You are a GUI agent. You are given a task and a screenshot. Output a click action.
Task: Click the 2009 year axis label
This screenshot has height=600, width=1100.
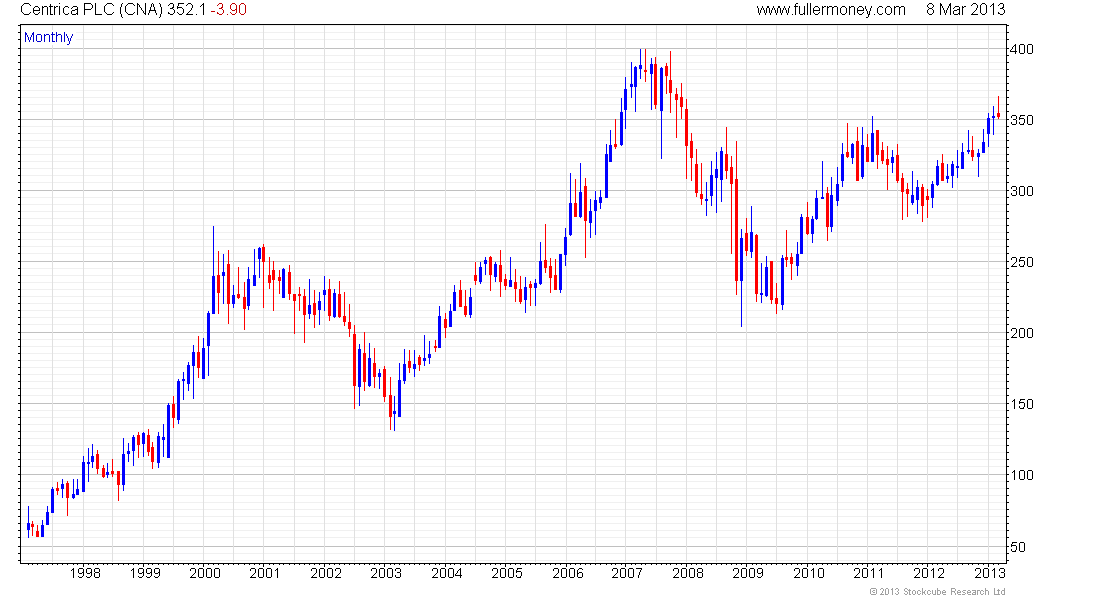[748, 573]
